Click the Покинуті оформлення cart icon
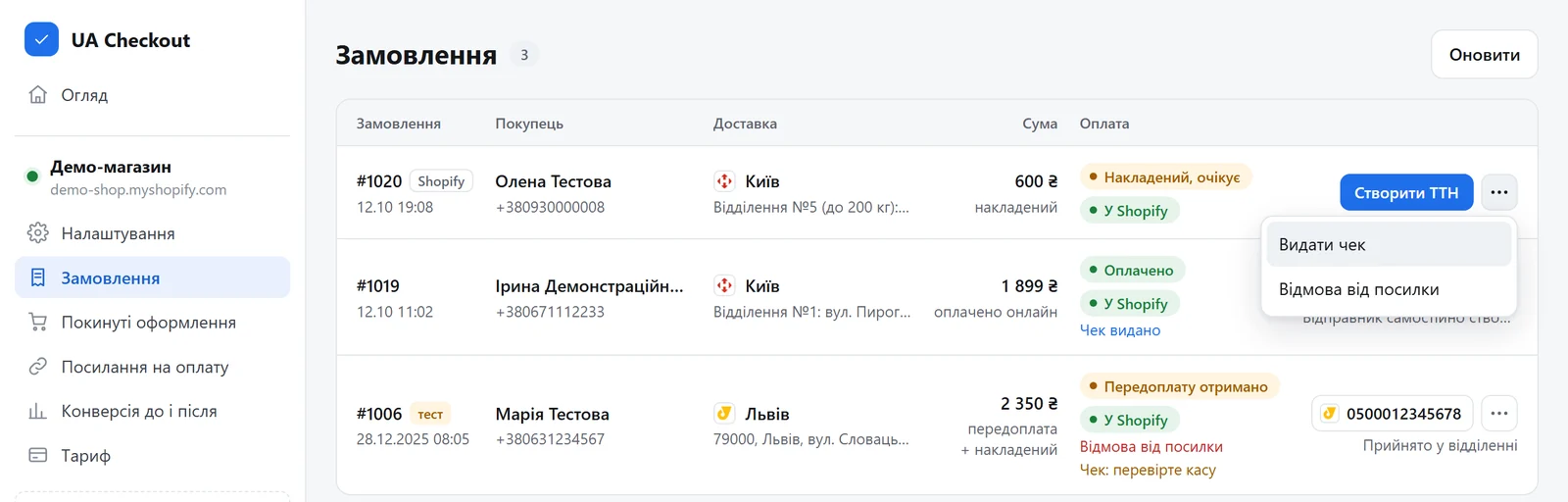The height and width of the screenshot is (502, 1568). 38,322
